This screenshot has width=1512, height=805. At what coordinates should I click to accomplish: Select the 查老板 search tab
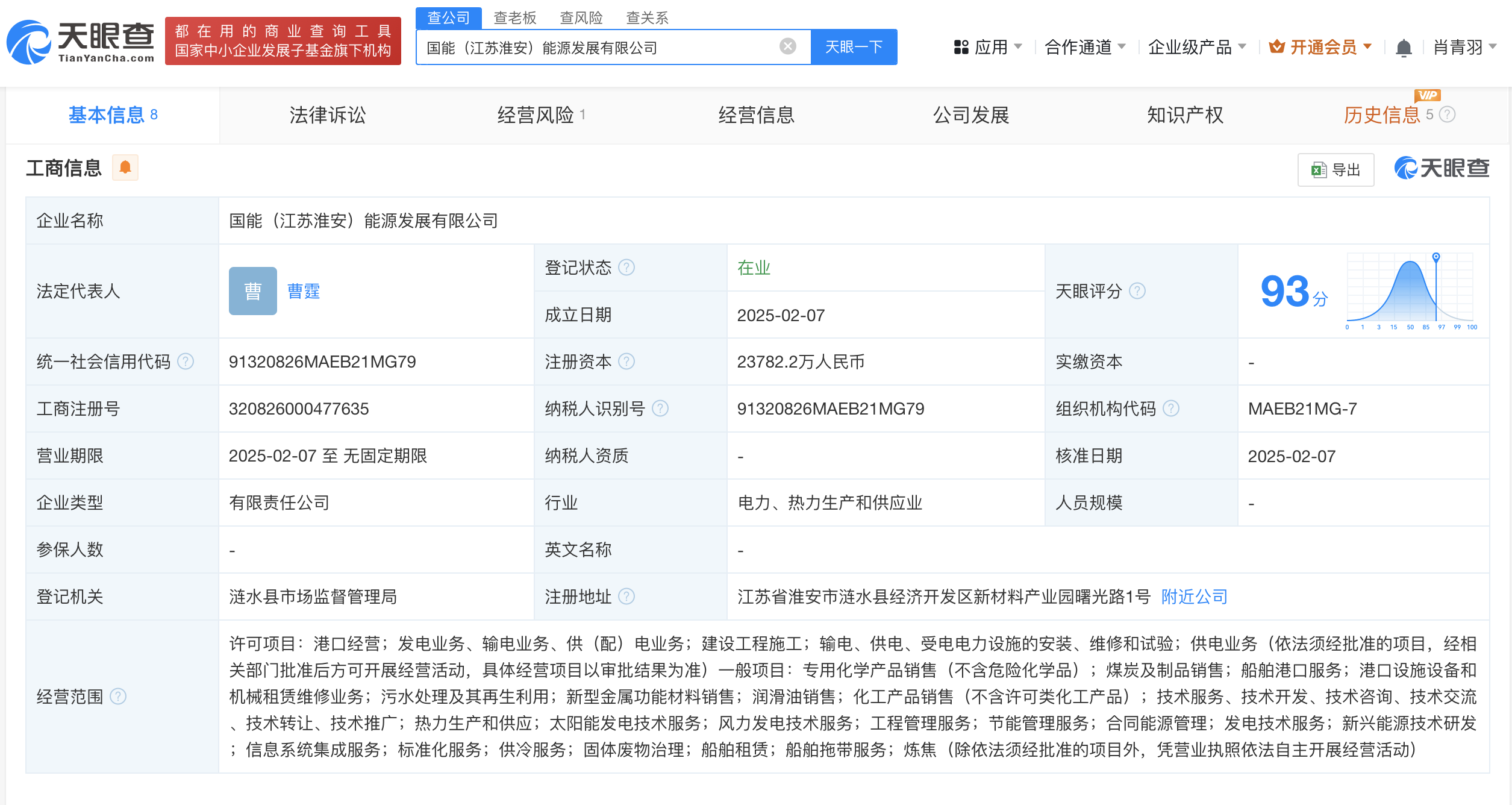pyautogui.click(x=514, y=18)
